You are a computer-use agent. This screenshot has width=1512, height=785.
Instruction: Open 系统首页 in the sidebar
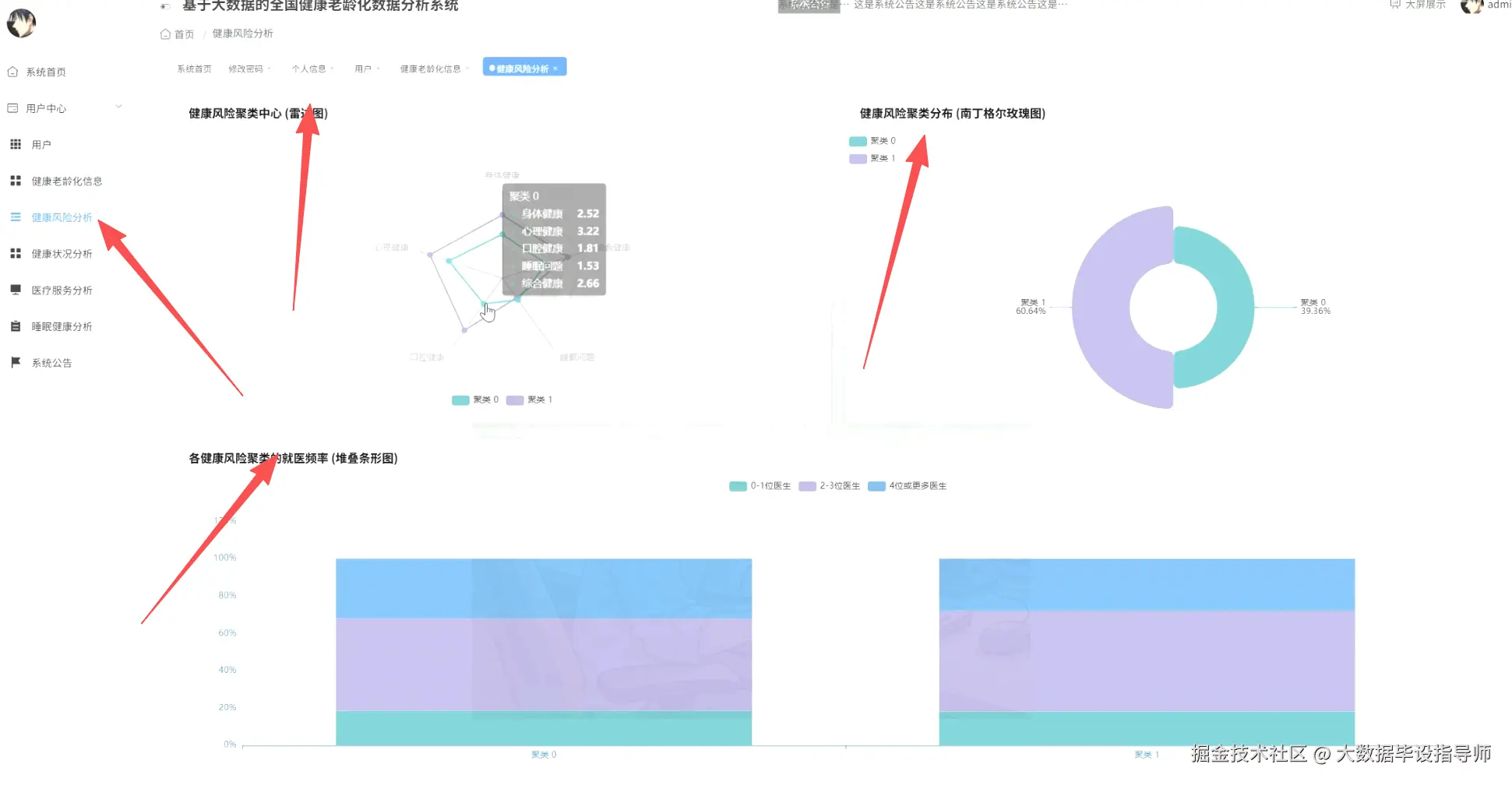pyautogui.click(x=46, y=72)
